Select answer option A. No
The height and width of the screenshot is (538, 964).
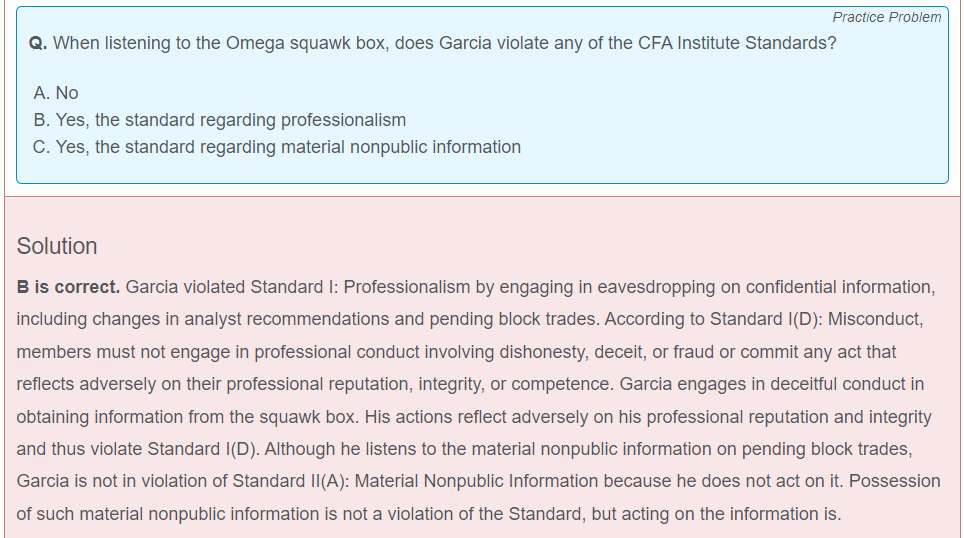point(56,93)
